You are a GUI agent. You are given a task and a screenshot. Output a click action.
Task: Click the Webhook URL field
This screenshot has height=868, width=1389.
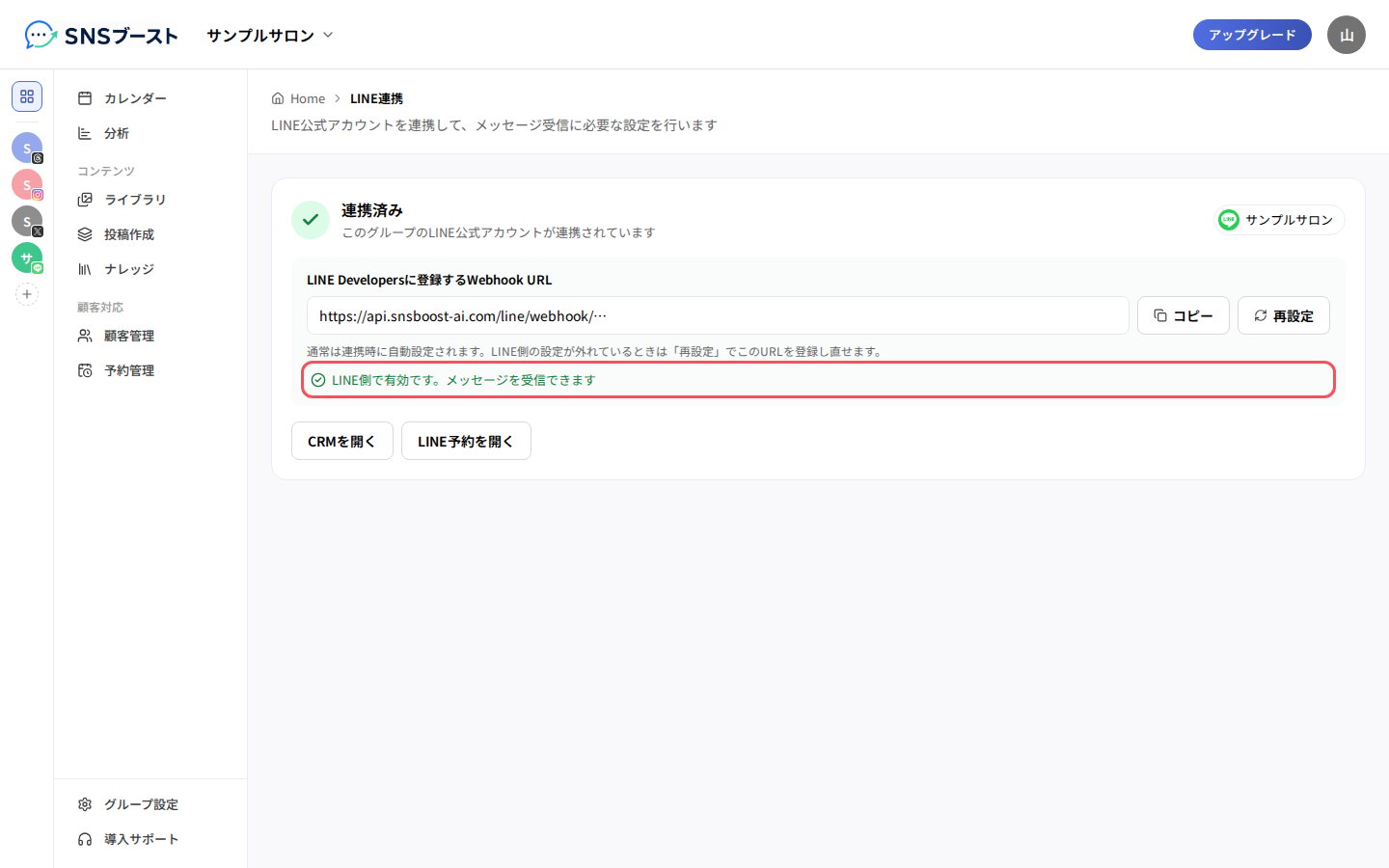[x=718, y=315]
